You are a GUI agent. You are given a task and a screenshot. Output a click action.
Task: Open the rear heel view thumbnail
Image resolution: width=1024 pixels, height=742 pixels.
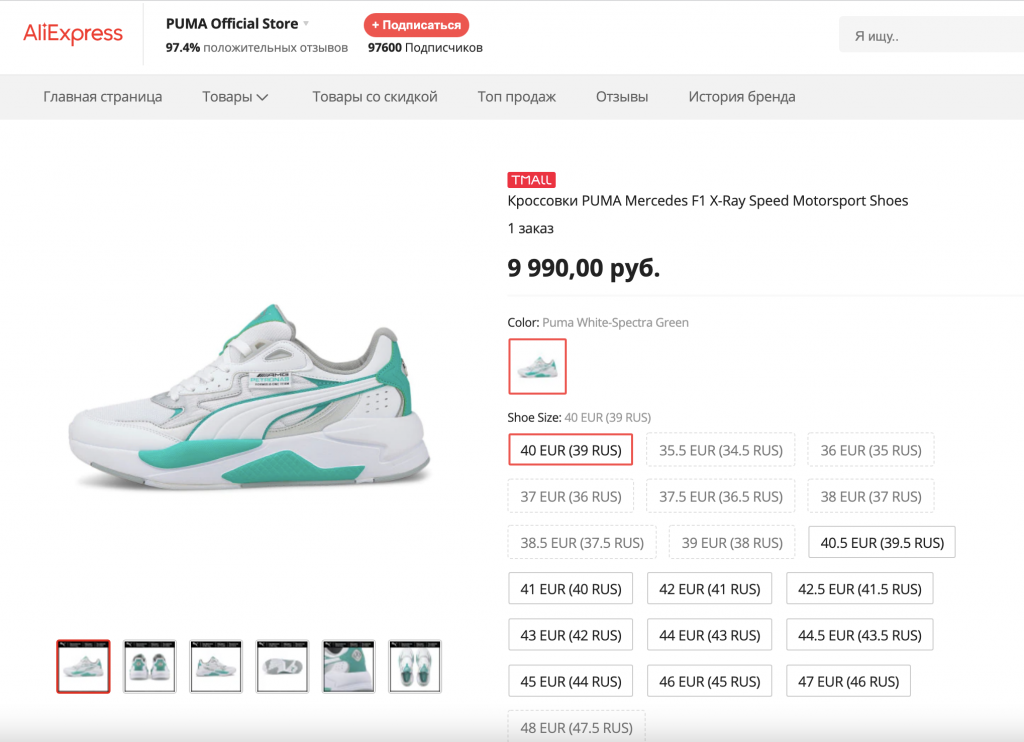[x=150, y=666]
